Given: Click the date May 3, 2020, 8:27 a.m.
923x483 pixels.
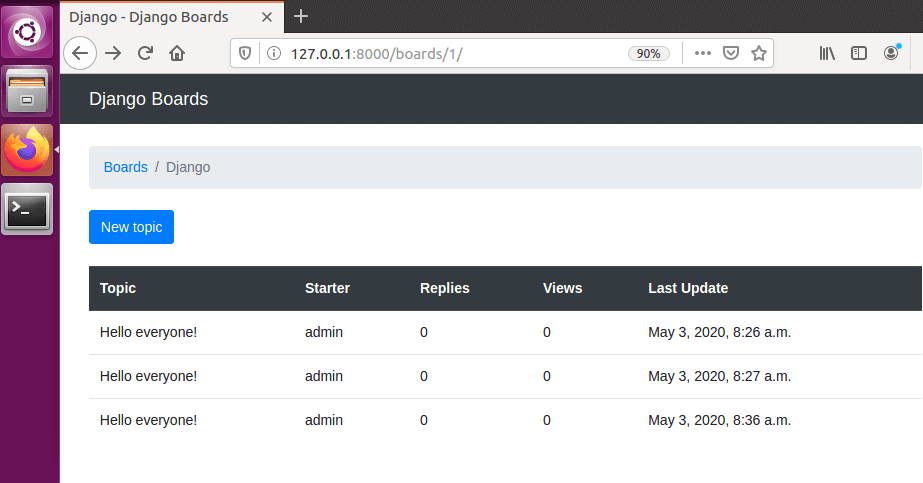Looking at the screenshot, I should 719,377.
